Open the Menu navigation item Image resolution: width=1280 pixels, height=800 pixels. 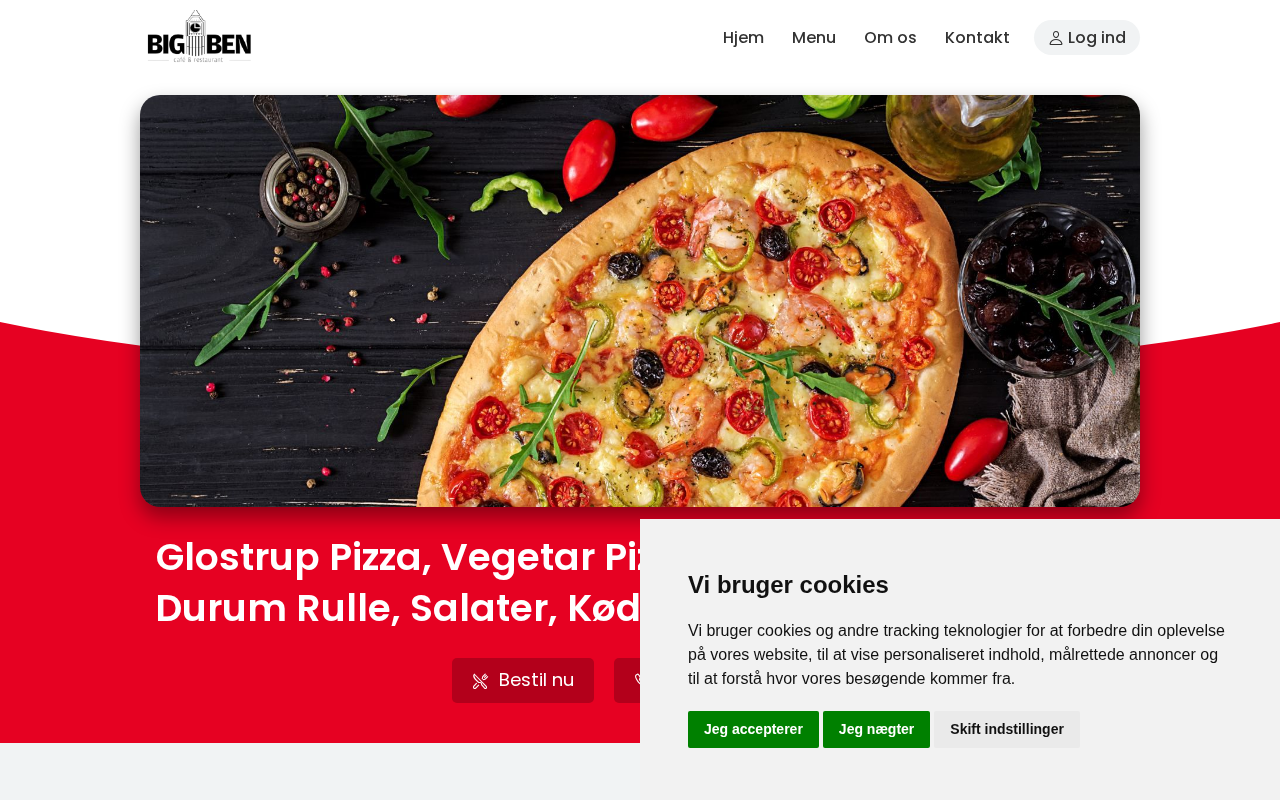[814, 37]
